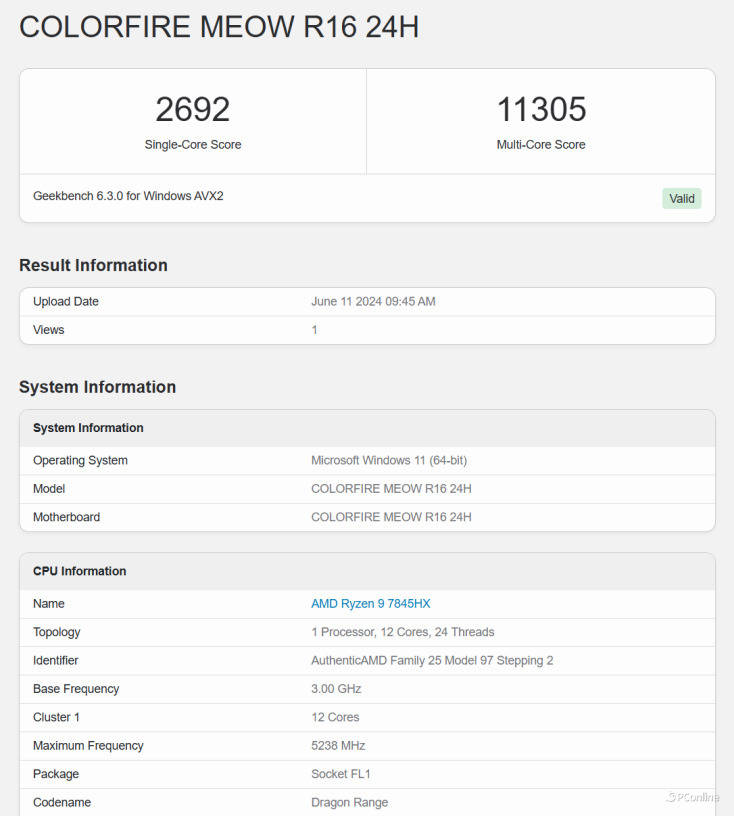Select the 3.00 GHz value
This screenshot has height=816, width=734.
336,689
